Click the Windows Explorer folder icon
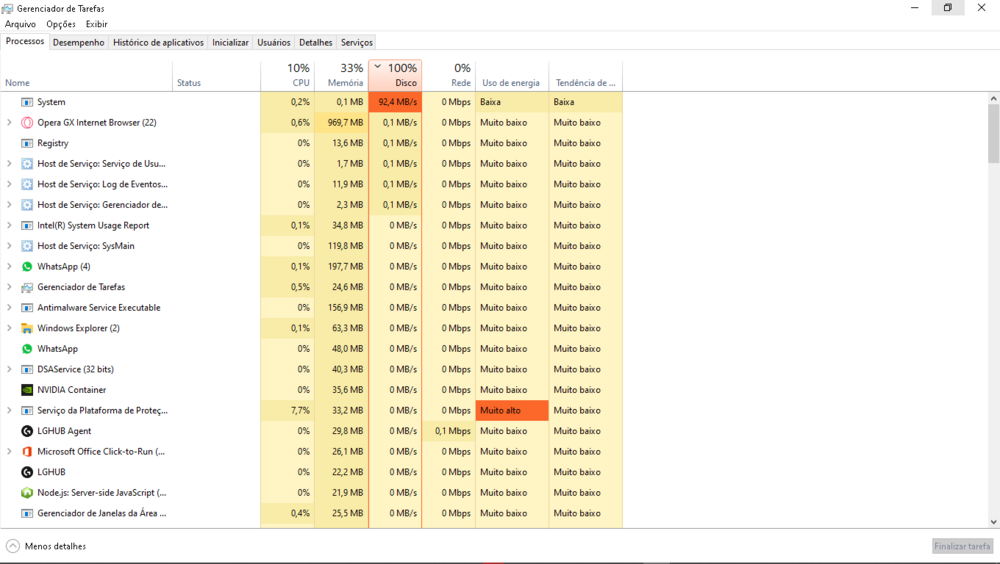Viewport: 1000px width, 564px height. pyautogui.click(x=27, y=328)
